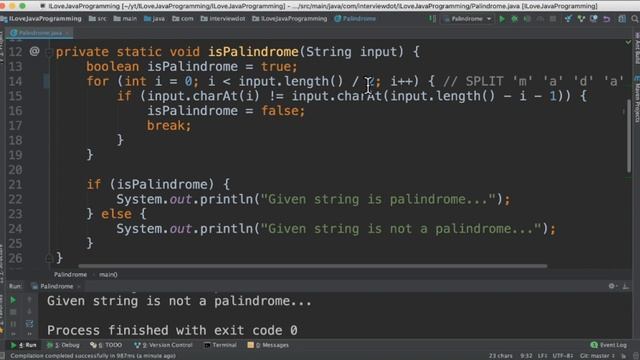Toggle soft-wrap icon in the Run panel

click(x=29, y=324)
